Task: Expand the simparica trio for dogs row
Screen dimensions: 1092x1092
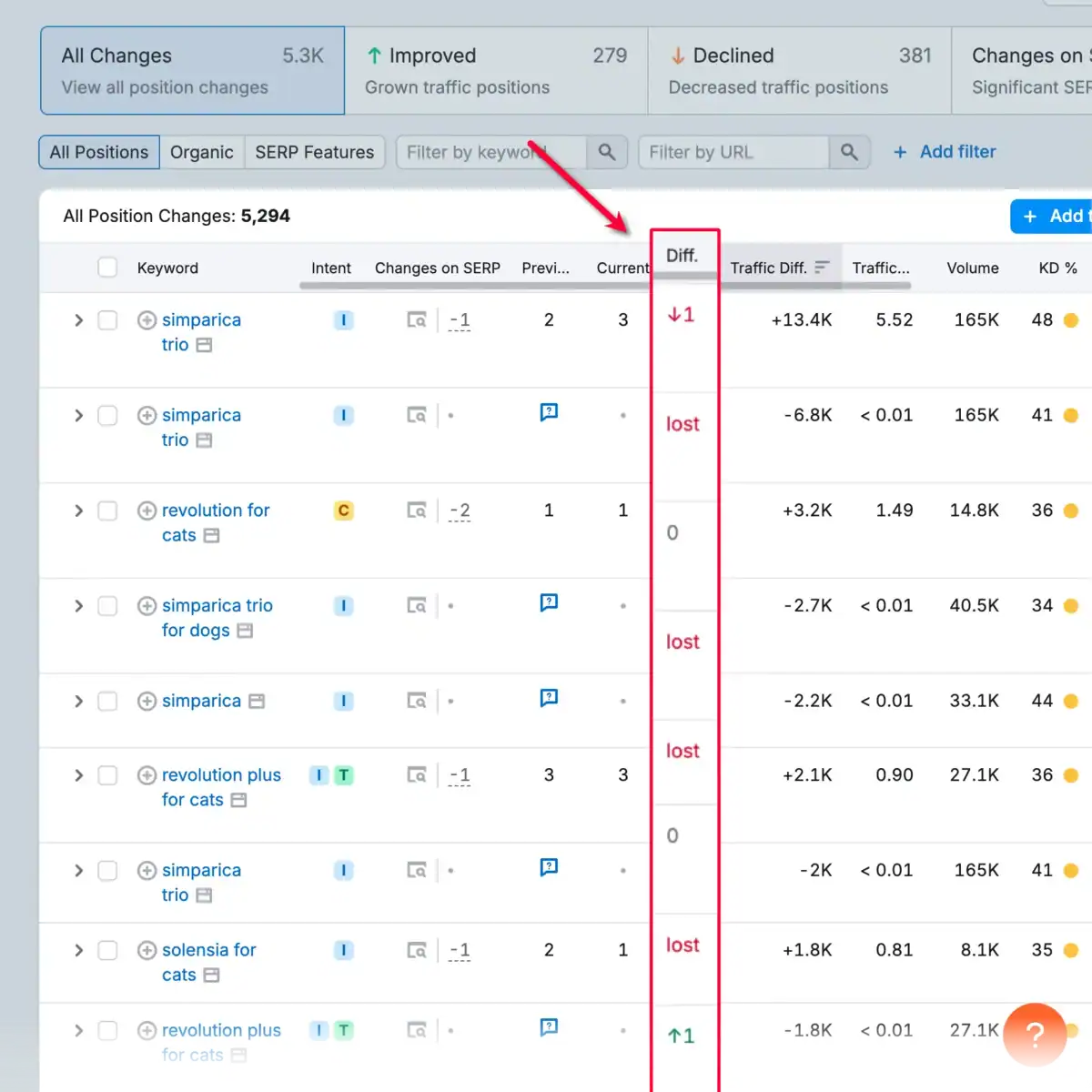Action: tap(78, 605)
